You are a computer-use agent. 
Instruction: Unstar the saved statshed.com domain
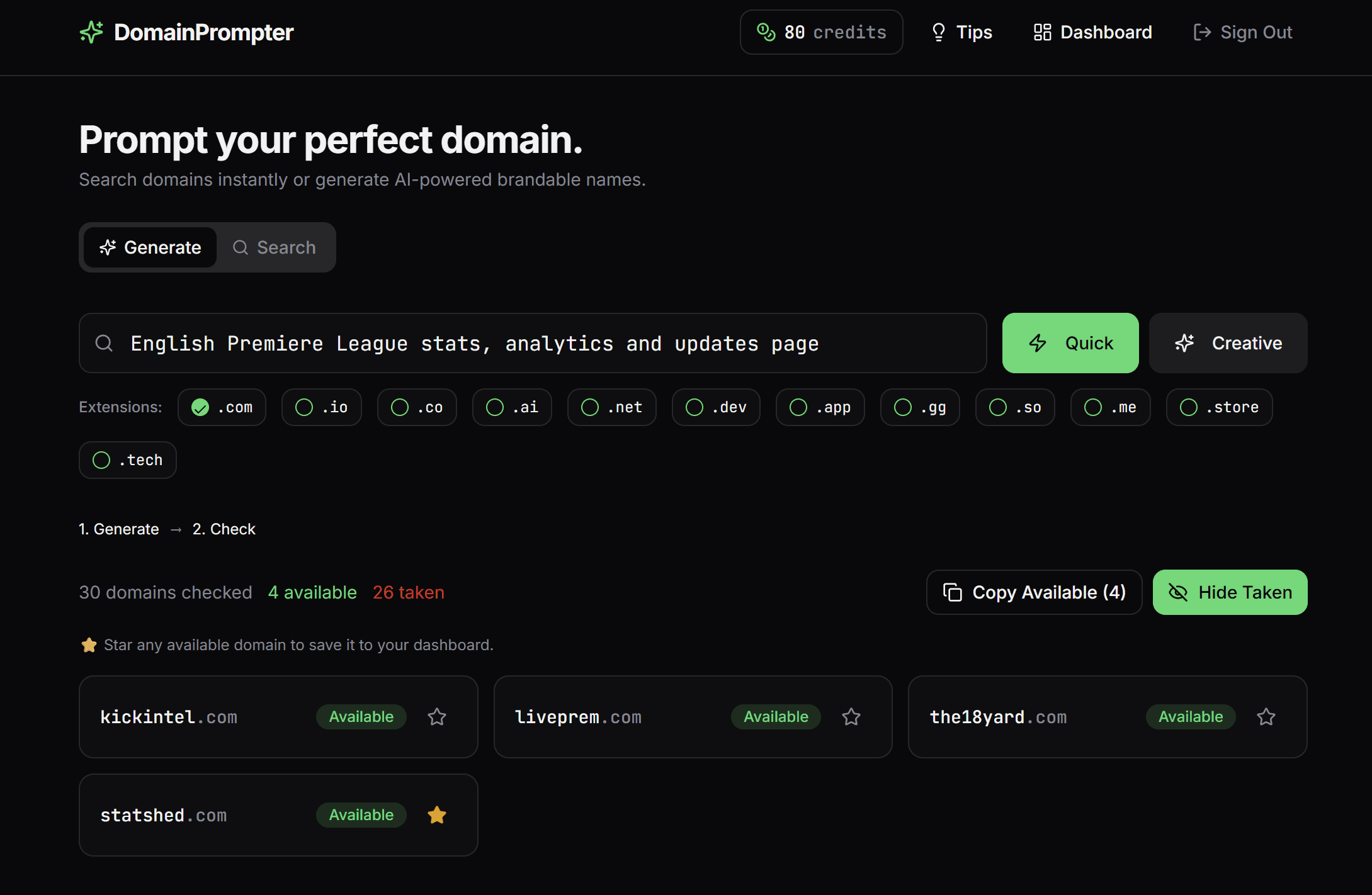click(437, 815)
